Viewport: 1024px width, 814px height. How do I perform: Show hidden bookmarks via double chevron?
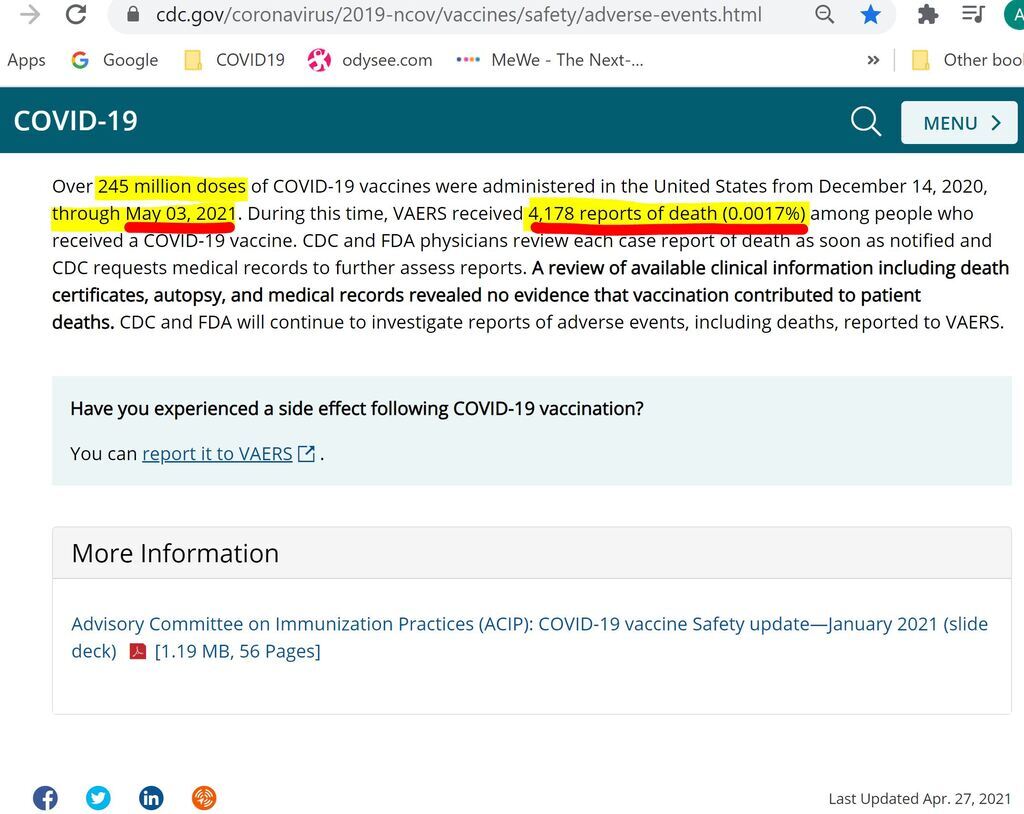[x=873, y=60]
